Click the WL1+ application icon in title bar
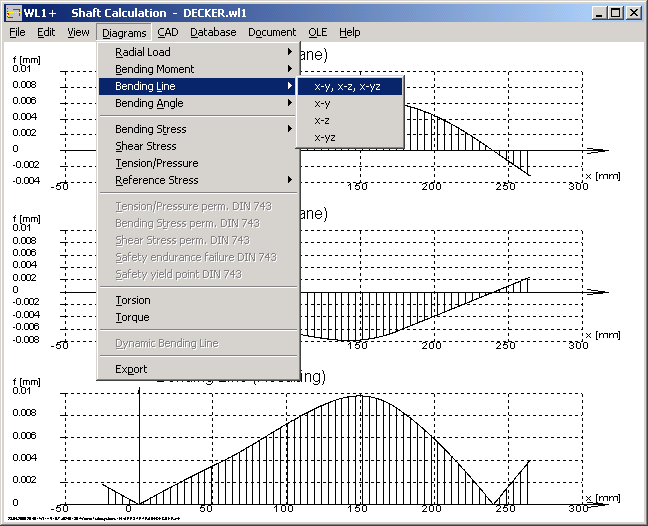 (x=12, y=13)
